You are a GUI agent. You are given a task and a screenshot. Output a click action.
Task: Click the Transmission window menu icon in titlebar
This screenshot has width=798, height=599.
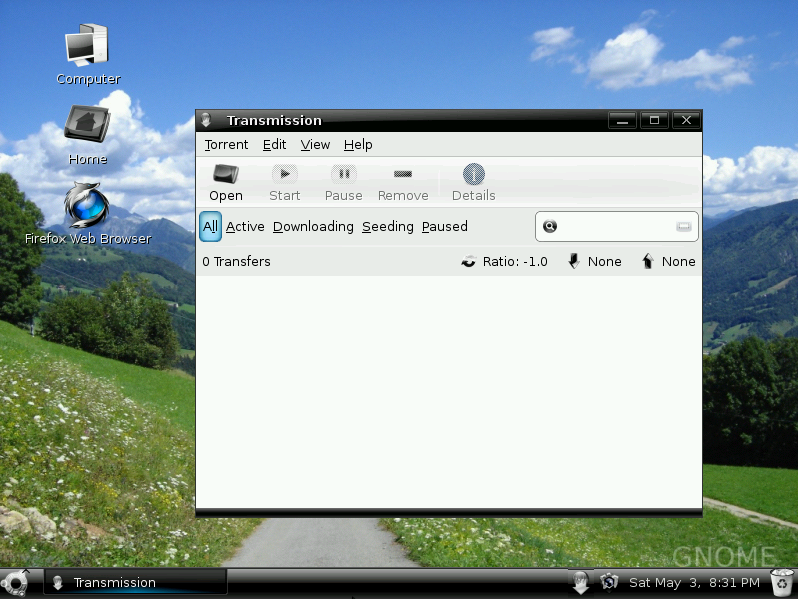[x=206, y=120]
